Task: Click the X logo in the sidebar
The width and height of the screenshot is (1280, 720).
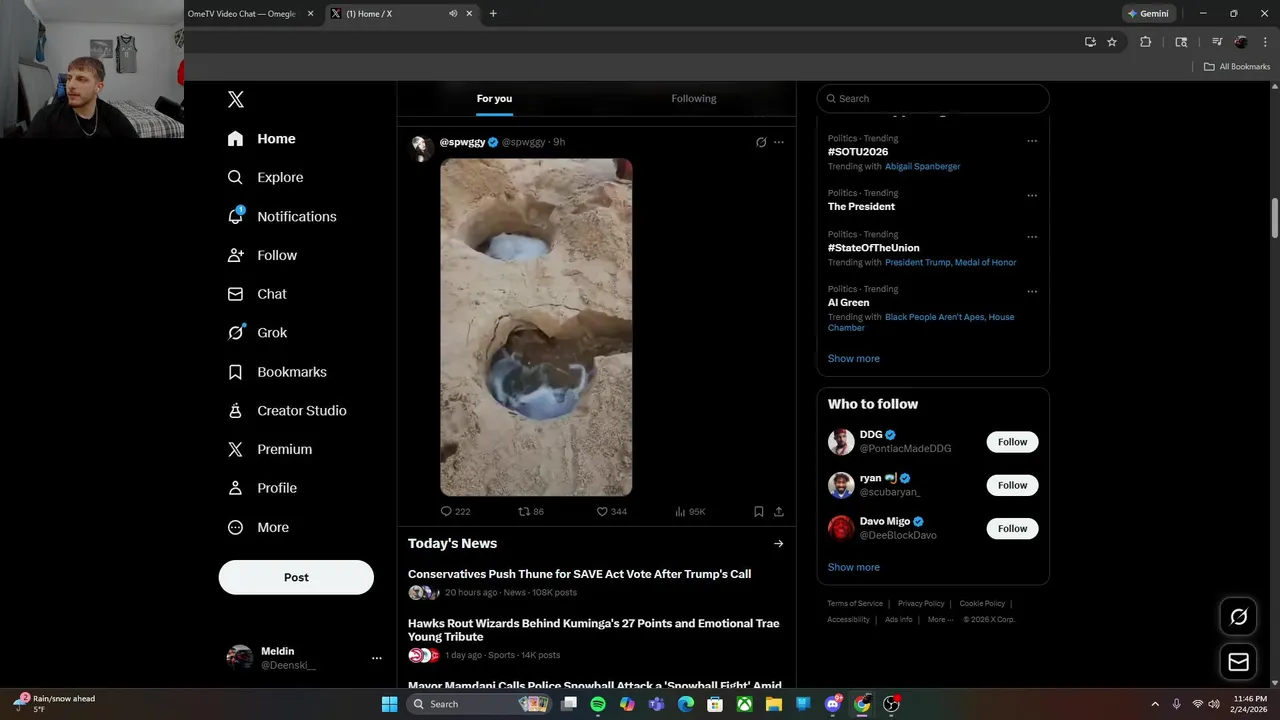Action: tap(235, 99)
